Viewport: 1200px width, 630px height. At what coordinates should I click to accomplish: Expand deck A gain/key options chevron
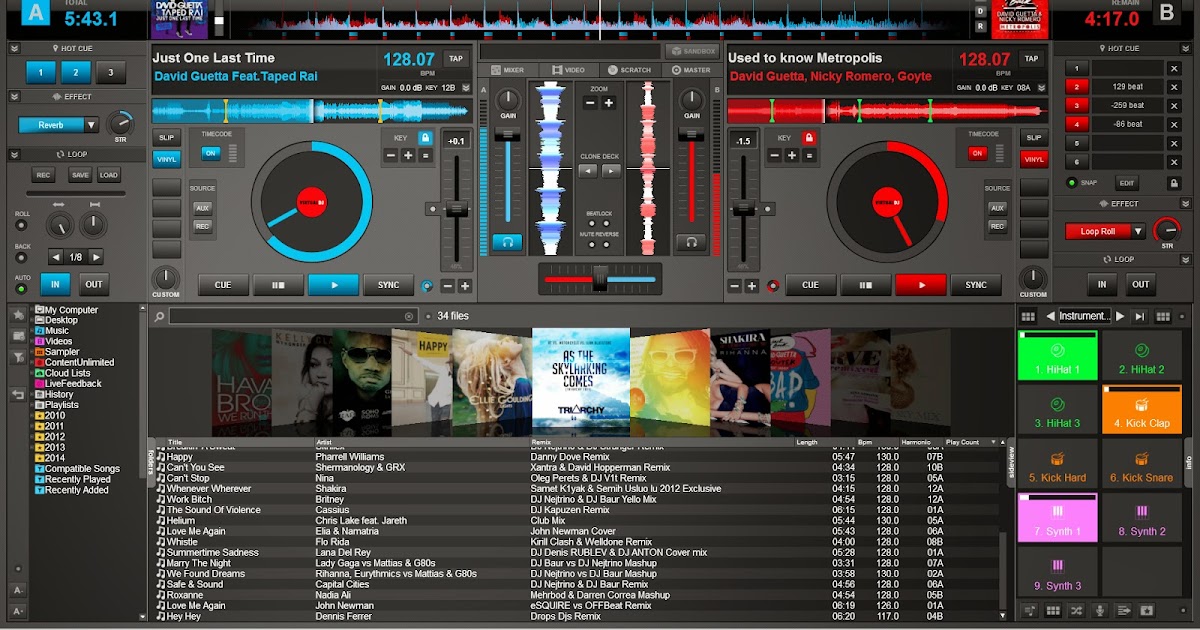(464, 87)
